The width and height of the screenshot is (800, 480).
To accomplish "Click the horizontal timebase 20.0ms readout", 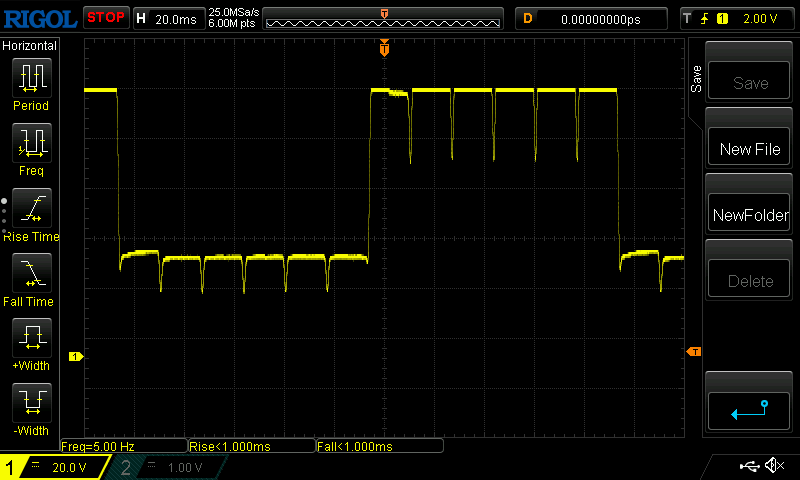I will [176, 19].
